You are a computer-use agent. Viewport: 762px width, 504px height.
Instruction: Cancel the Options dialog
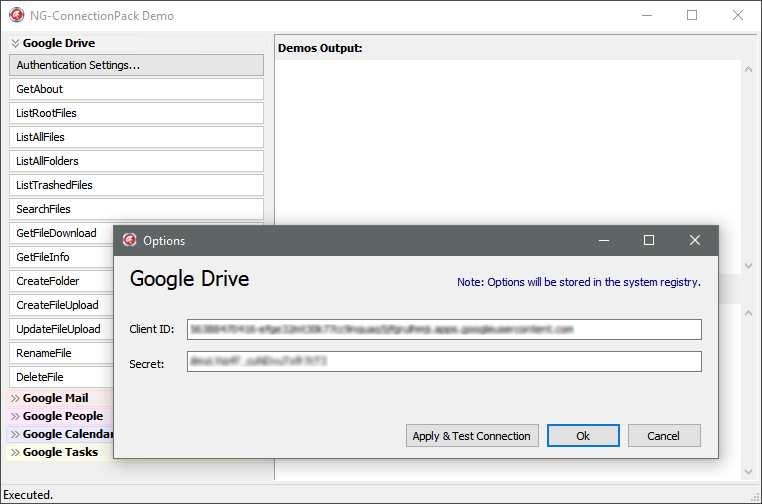click(664, 436)
